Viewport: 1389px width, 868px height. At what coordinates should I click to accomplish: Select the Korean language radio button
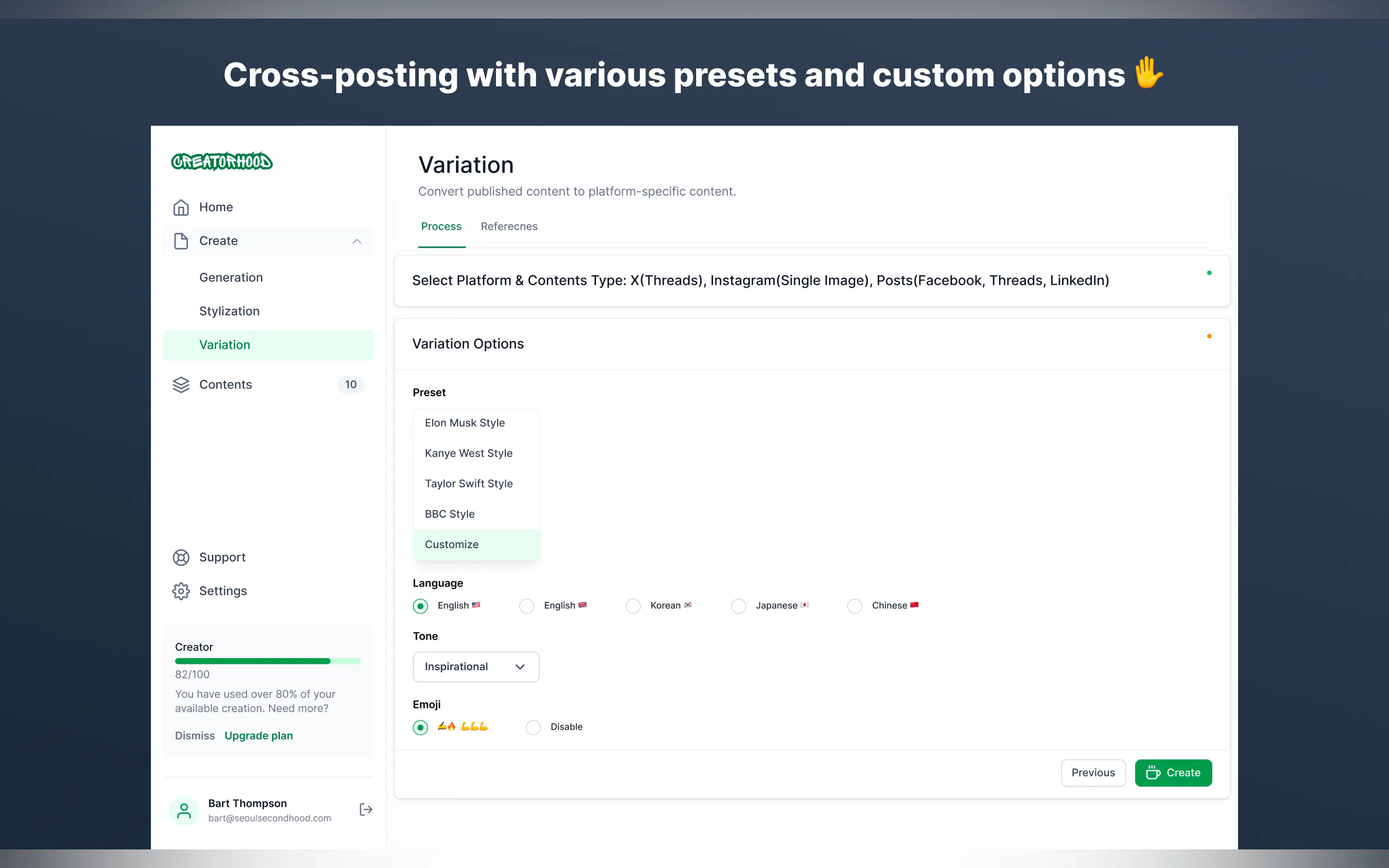tap(633, 606)
